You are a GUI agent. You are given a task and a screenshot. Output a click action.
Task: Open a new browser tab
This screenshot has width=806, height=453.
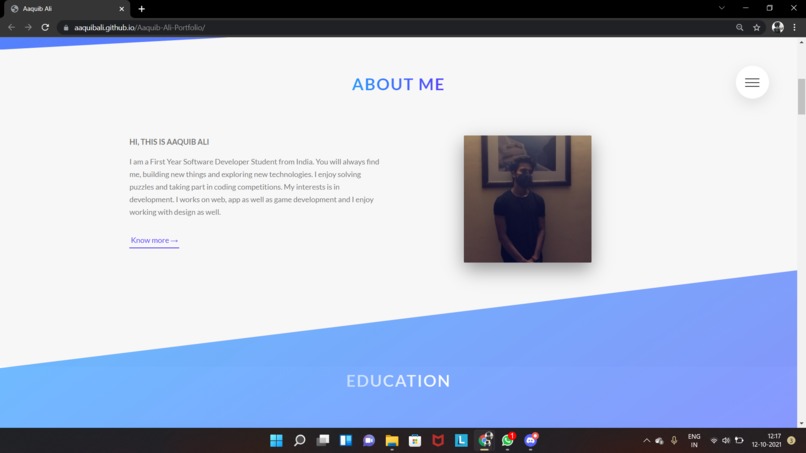[x=141, y=9]
